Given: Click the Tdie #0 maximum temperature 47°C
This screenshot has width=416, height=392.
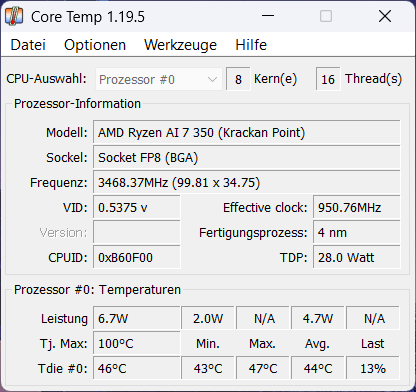Looking at the screenshot, I should [x=263, y=368].
